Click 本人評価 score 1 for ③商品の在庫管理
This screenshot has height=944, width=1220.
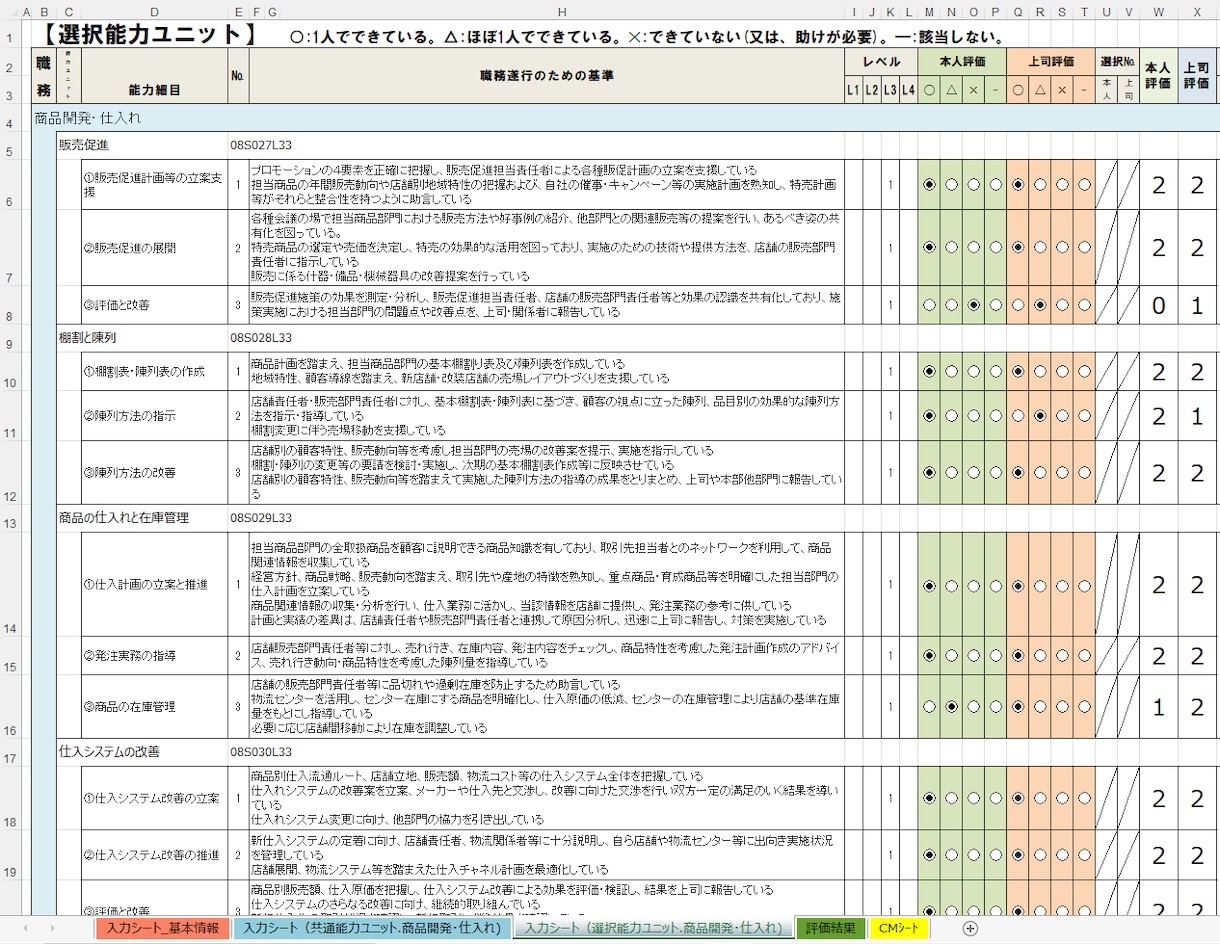[x=1158, y=707]
